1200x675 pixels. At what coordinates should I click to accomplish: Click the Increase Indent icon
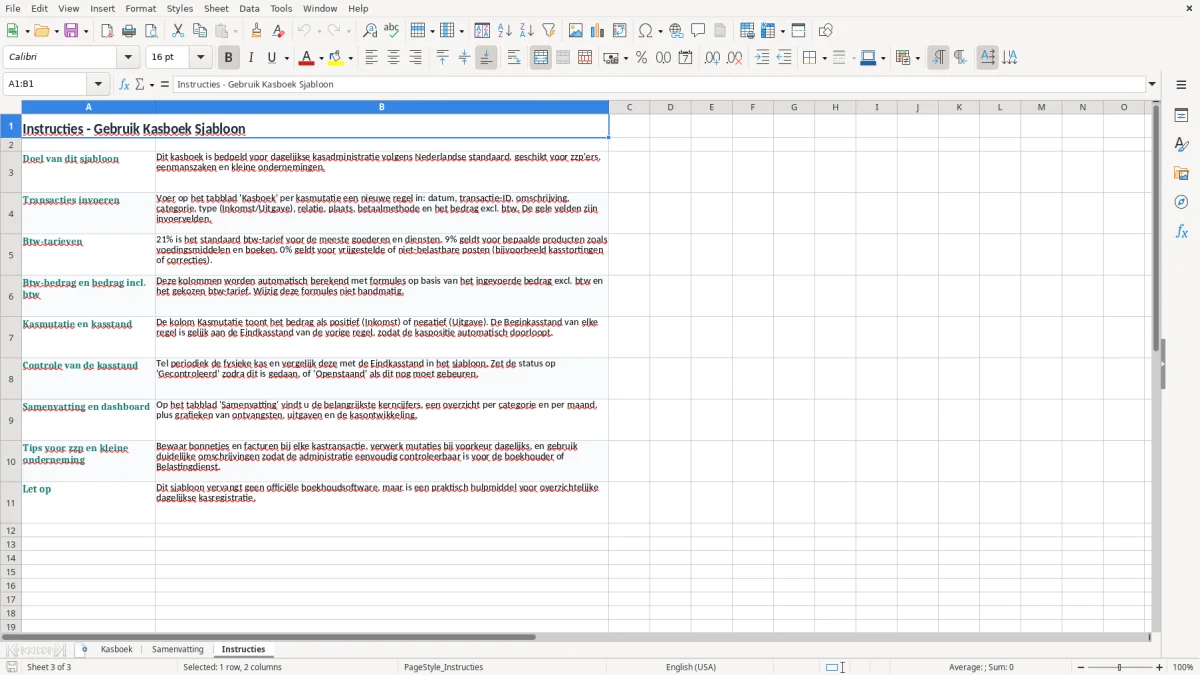coord(762,58)
